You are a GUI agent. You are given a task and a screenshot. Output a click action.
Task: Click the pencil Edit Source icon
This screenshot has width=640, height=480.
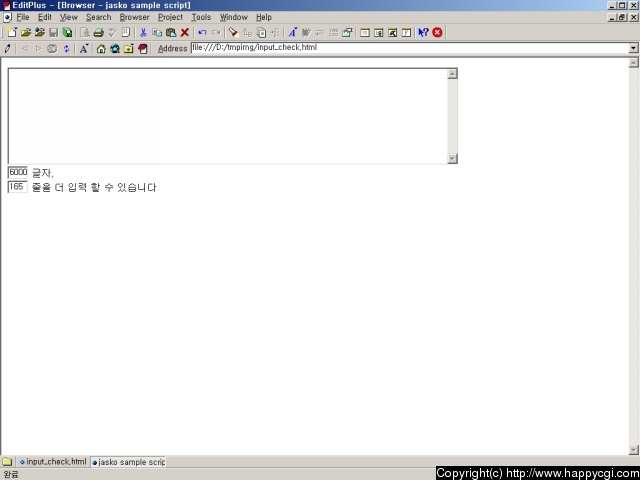tap(7, 49)
